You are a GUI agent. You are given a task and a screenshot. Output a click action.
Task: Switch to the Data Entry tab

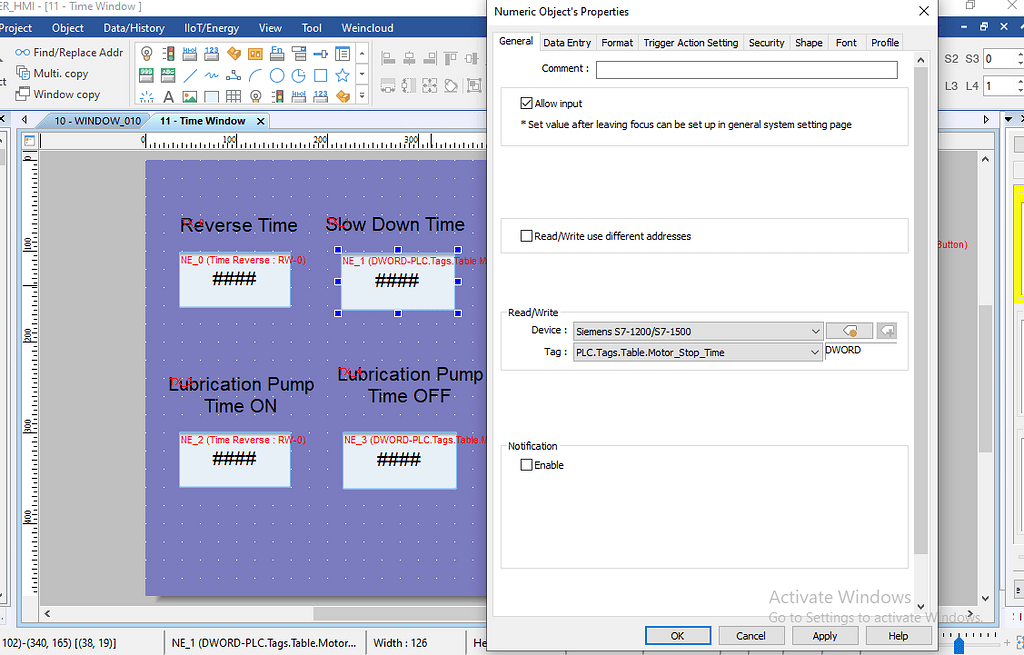pyautogui.click(x=567, y=43)
